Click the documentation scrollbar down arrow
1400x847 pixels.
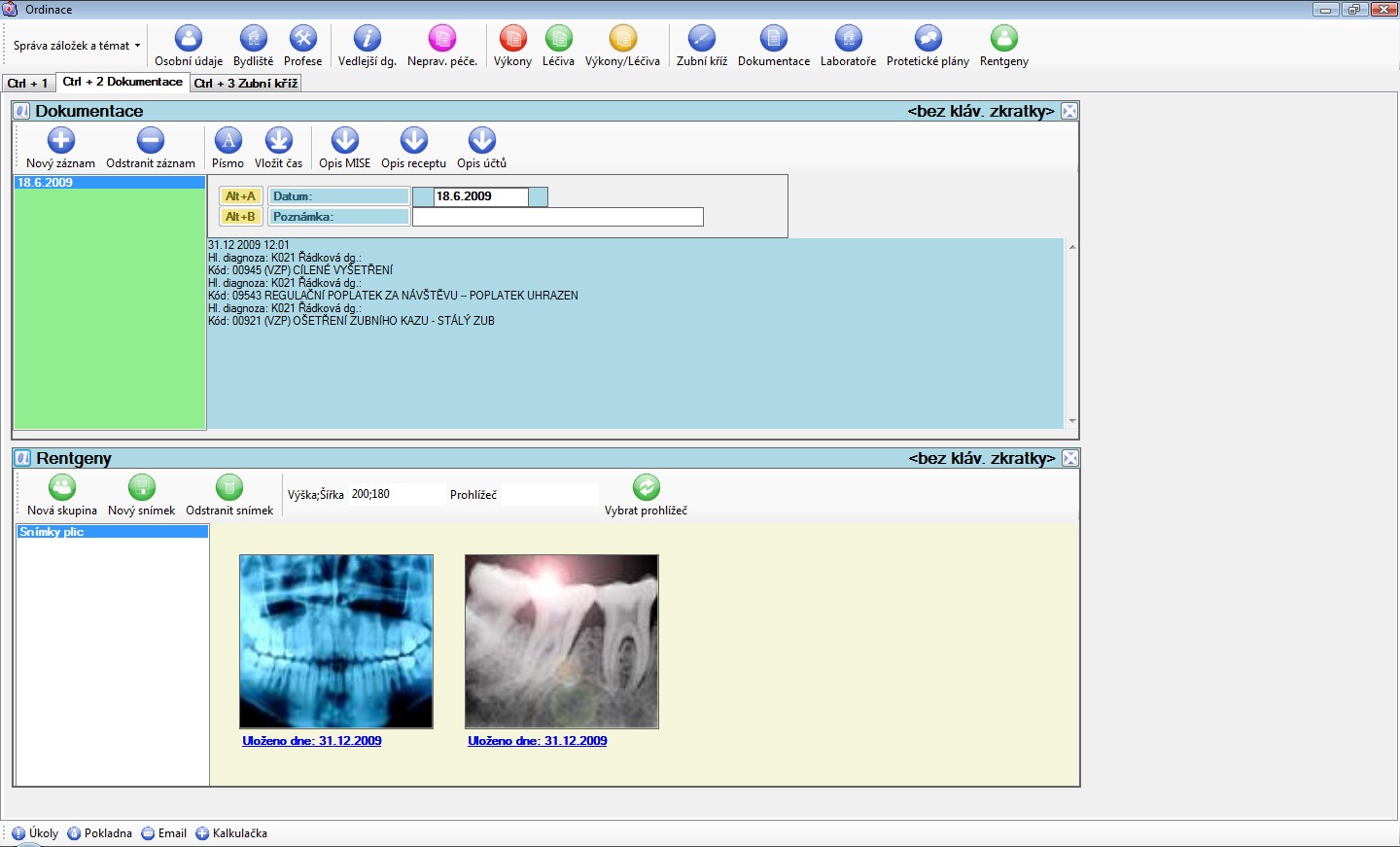pos(1072,421)
